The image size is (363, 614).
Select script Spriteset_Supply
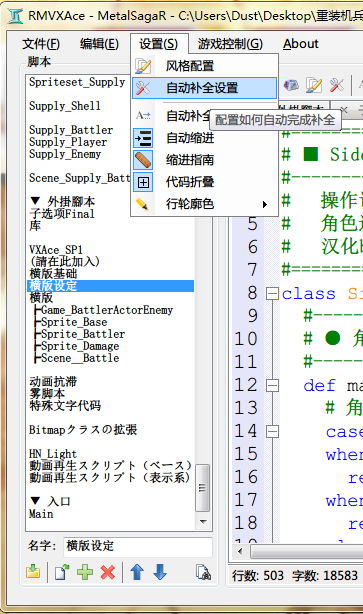(77, 82)
